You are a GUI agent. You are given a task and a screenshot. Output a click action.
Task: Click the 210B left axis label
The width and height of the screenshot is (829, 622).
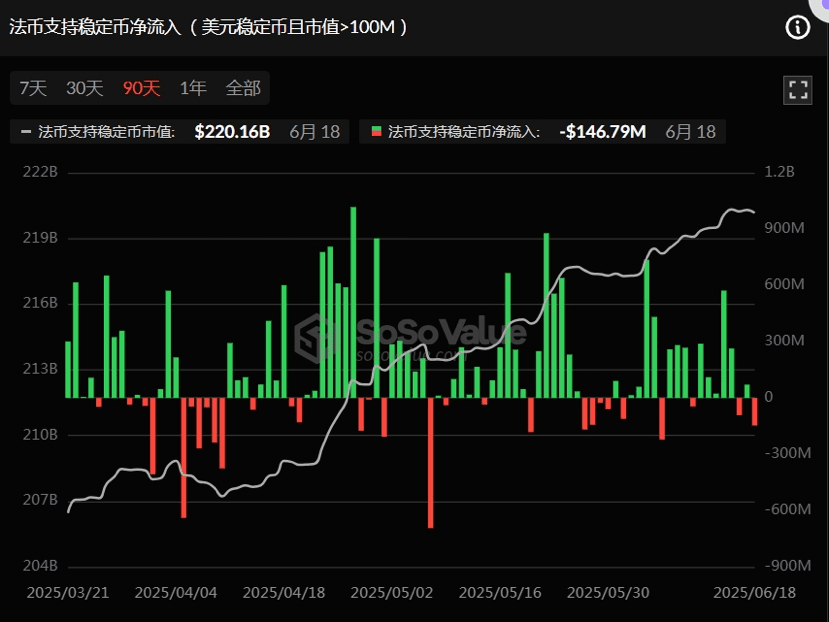(x=40, y=435)
